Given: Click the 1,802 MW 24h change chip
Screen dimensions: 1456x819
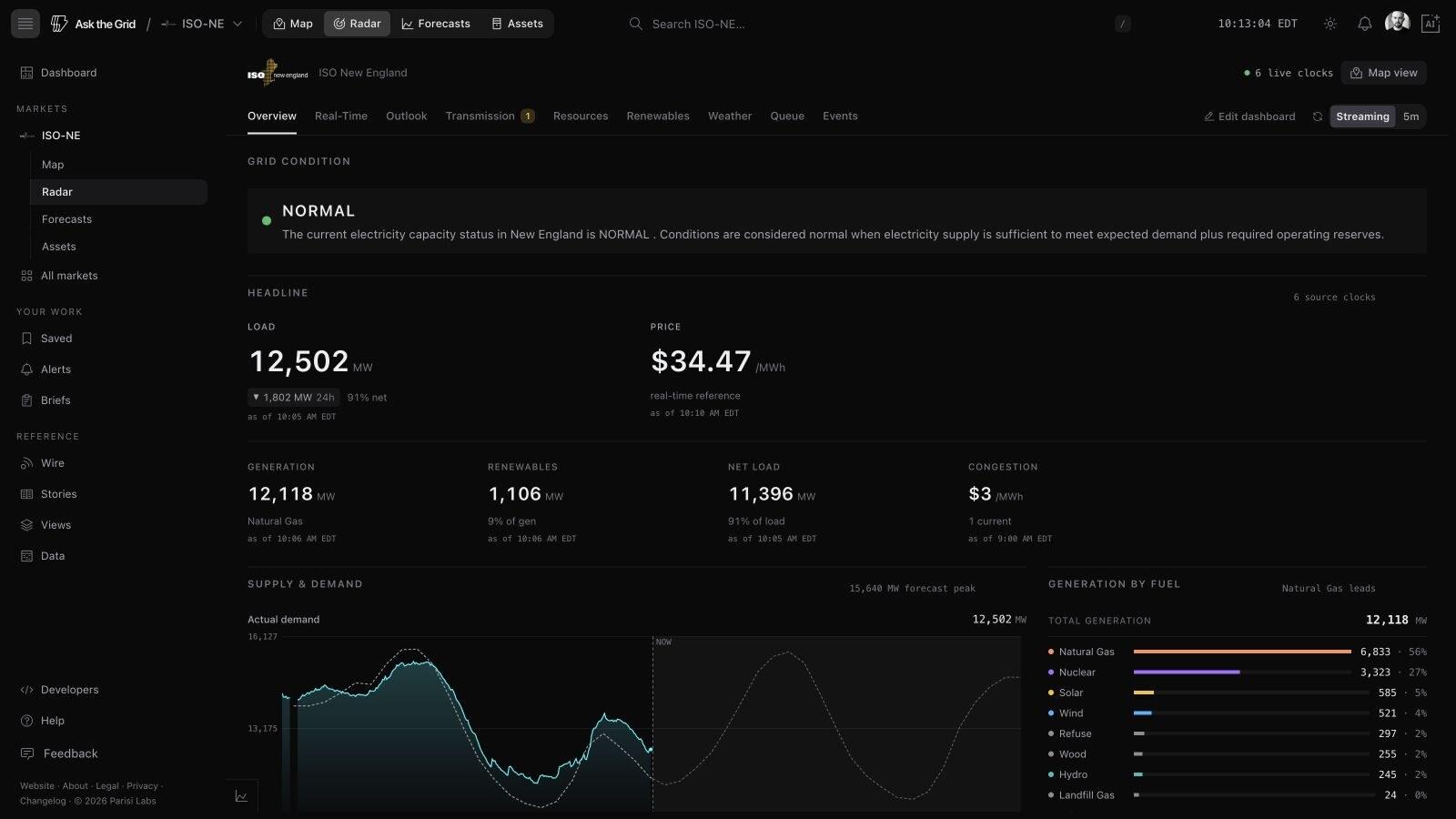Looking at the screenshot, I should coord(293,398).
